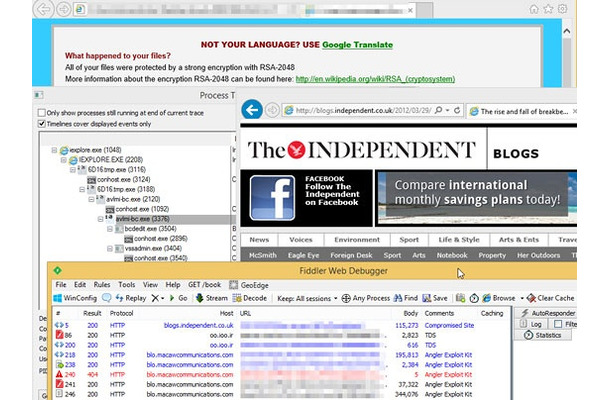Open the home icon in top browser
This screenshot has width=610, height=400.
534,9
